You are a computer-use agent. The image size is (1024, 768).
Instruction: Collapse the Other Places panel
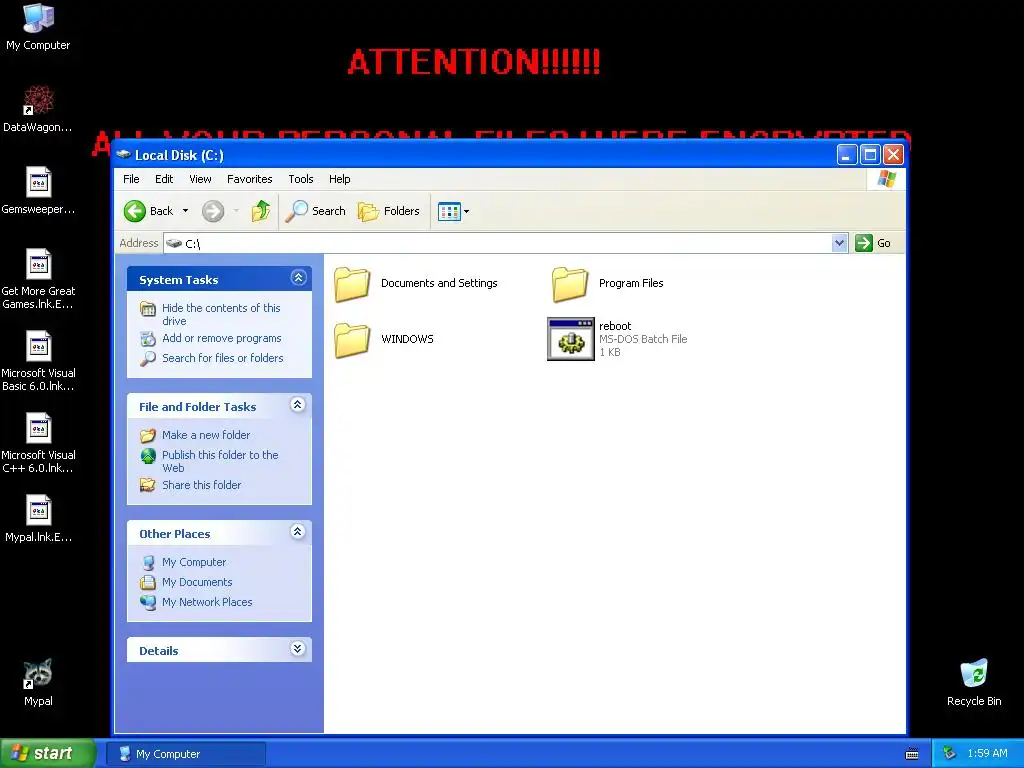point(298,532)
